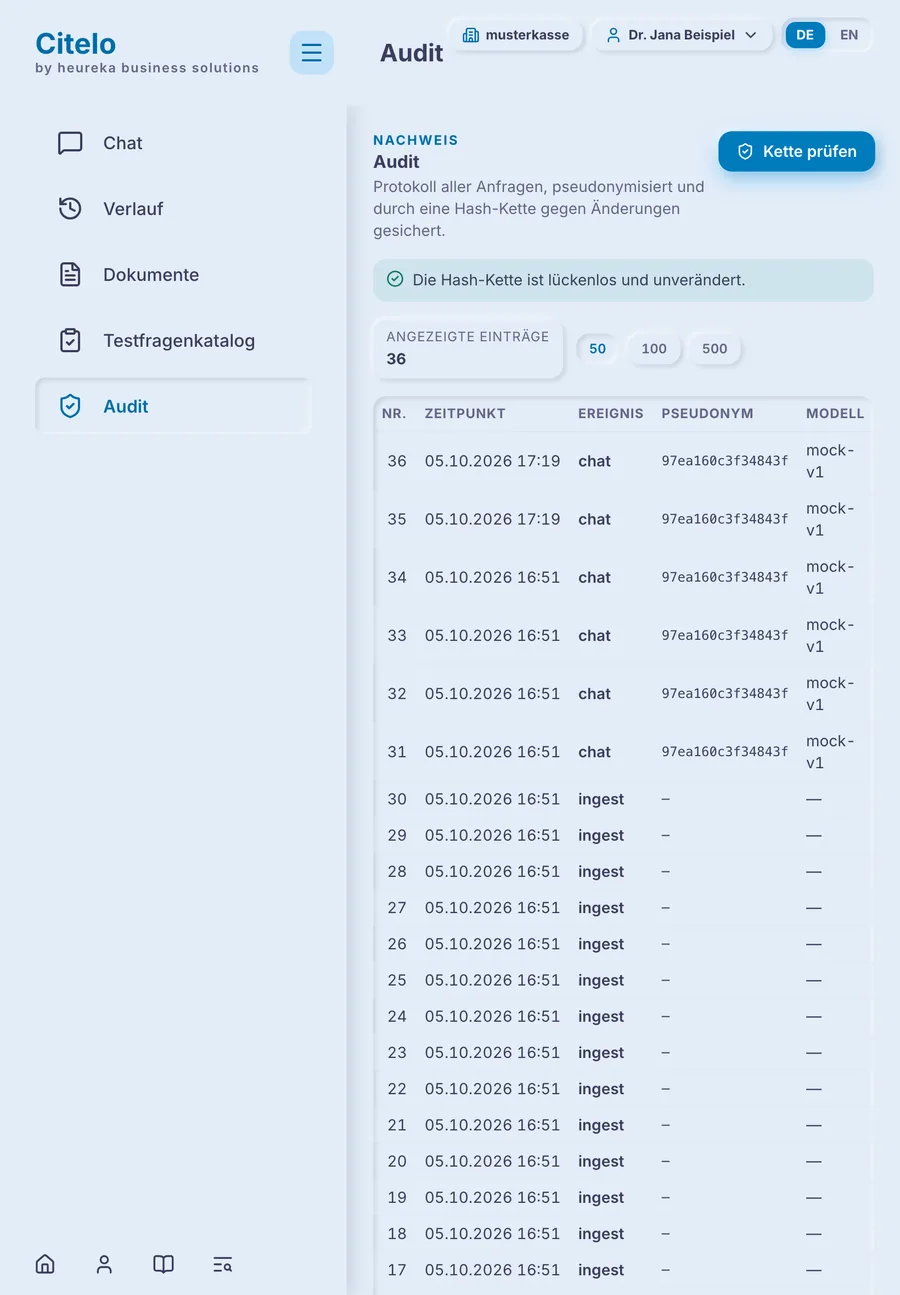Click the mock-v1 model in row 32
Screen dimensions: 900x1295
coord(830,693)
